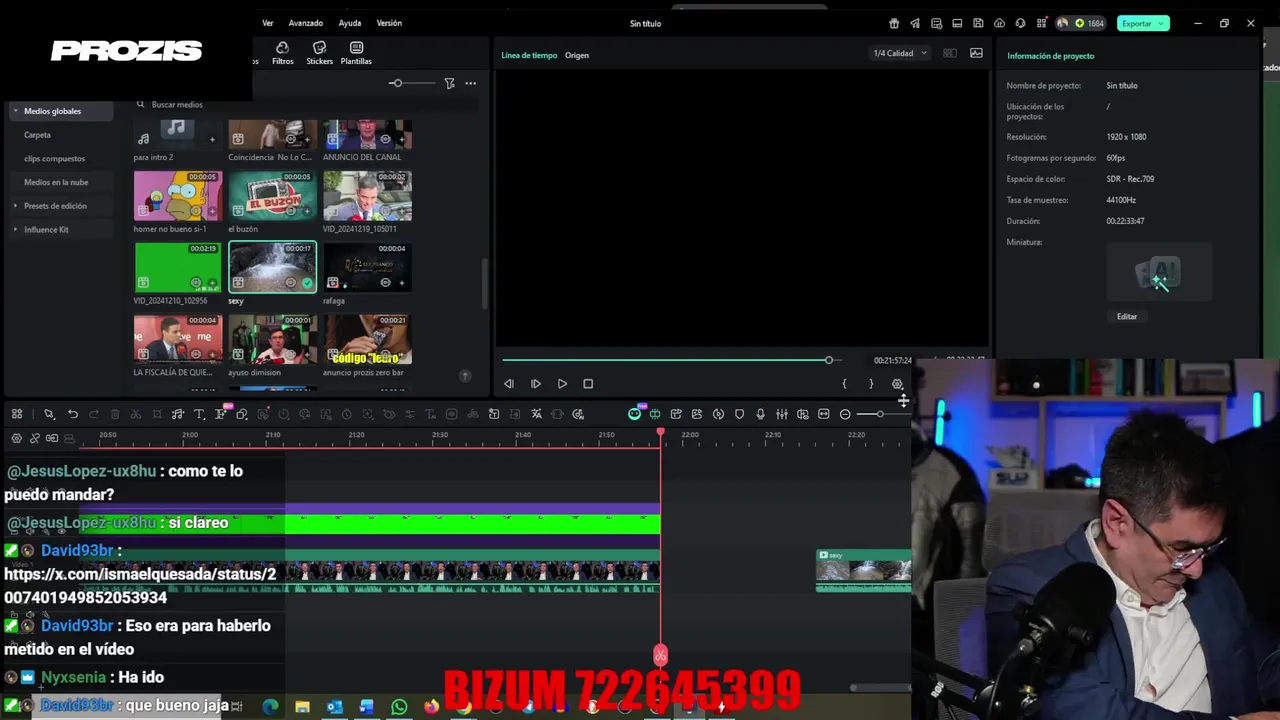Click the stop square button
1280x720 pixels.
(588, 384)
